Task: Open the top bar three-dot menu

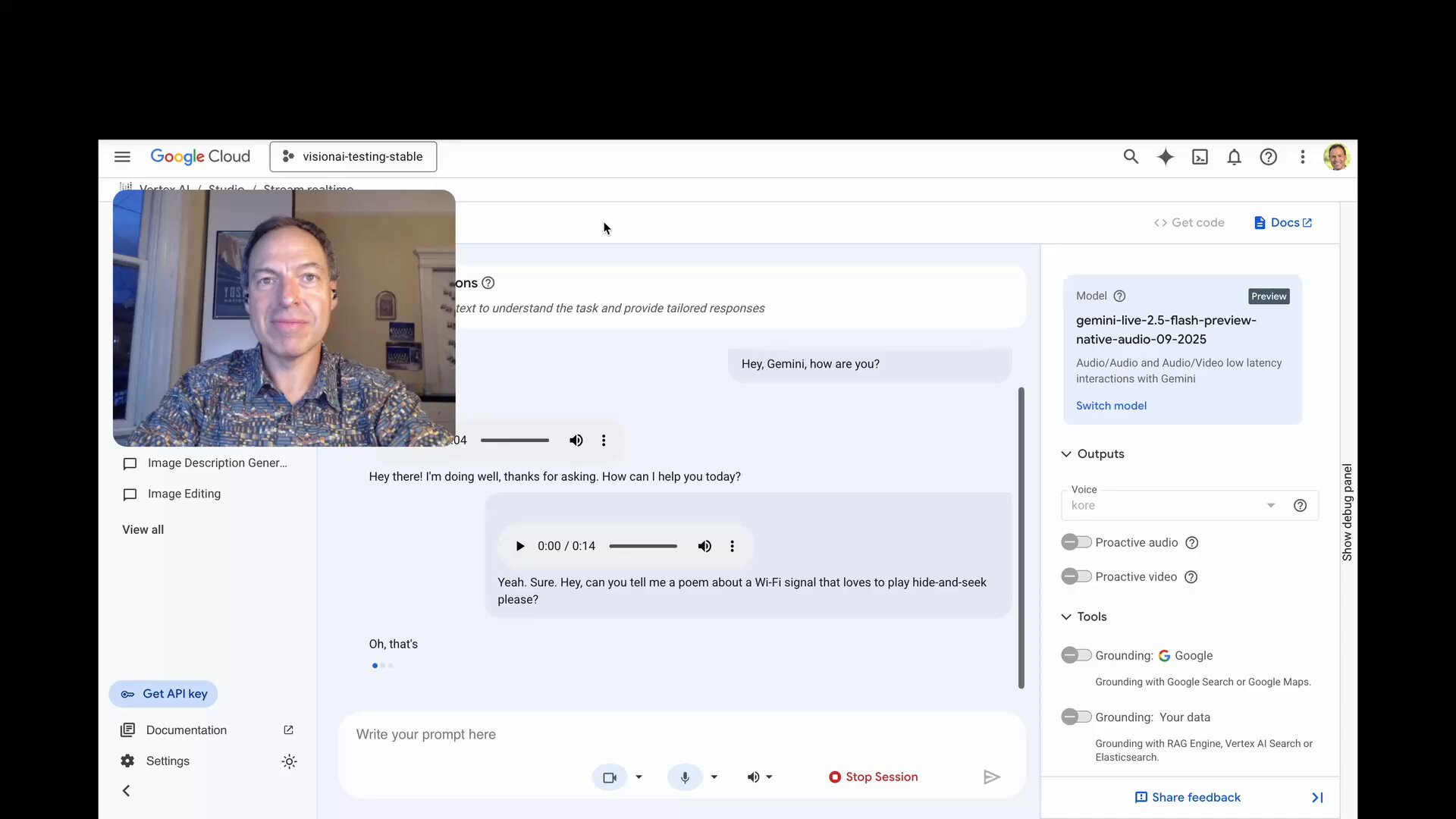Action: tap(1303, 157)
